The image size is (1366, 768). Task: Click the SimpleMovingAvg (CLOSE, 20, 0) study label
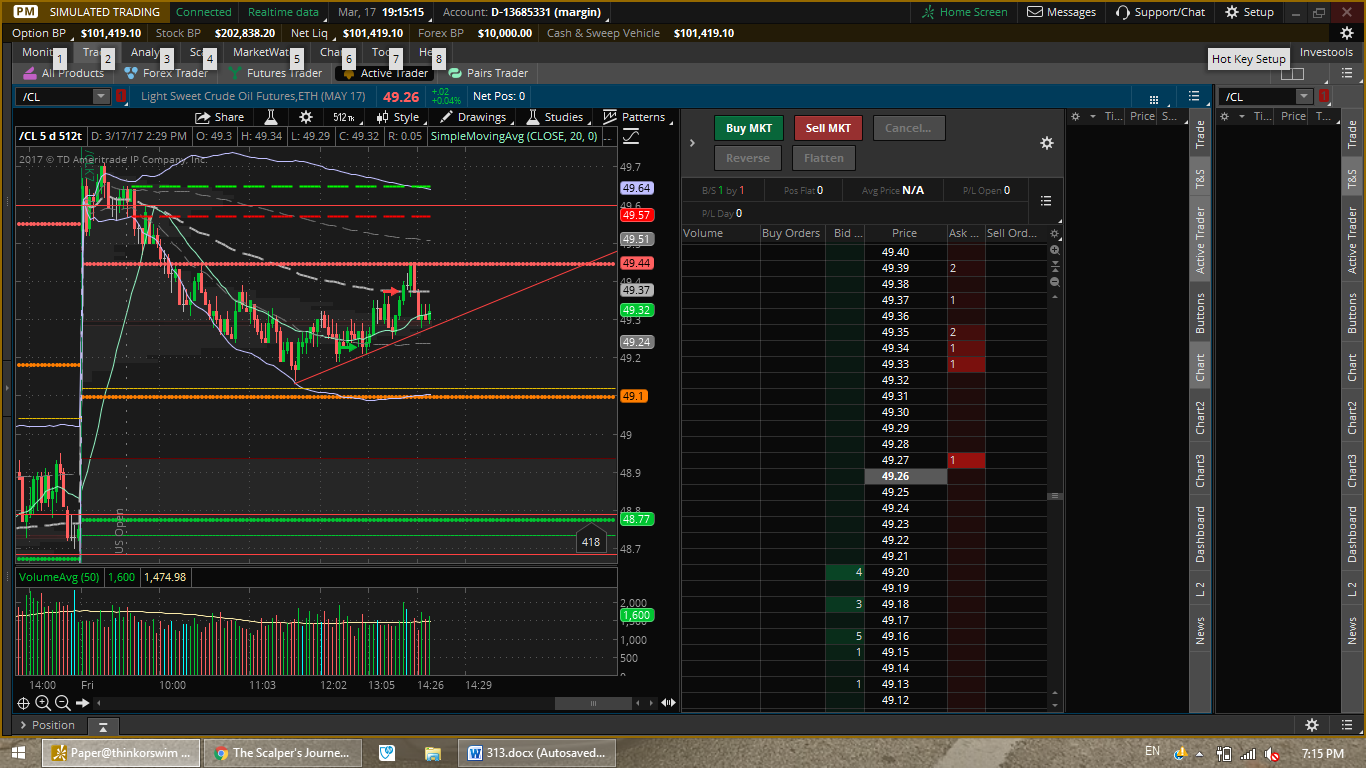tap(514, 136)
